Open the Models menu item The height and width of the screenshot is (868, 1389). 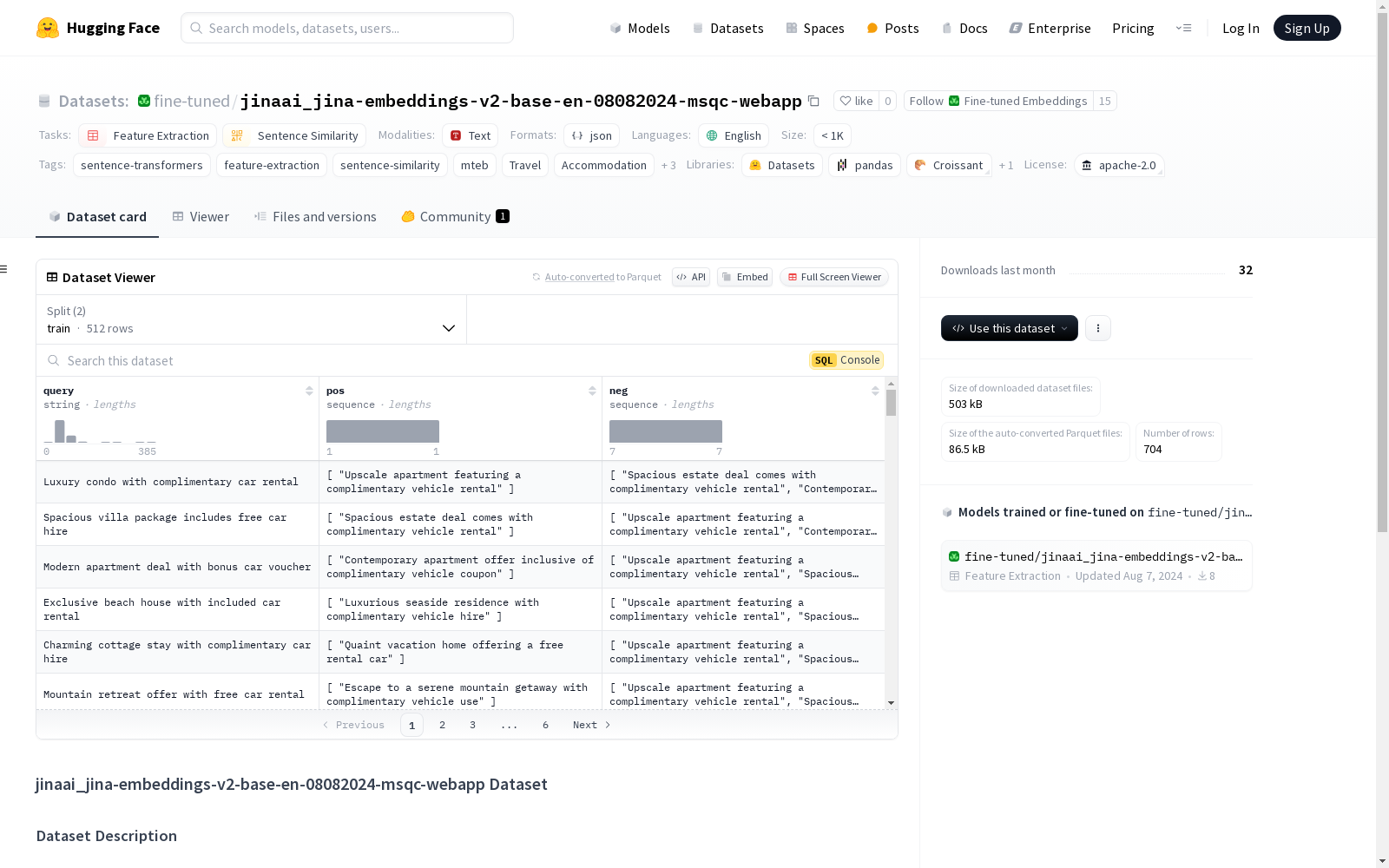coord(639,28)
